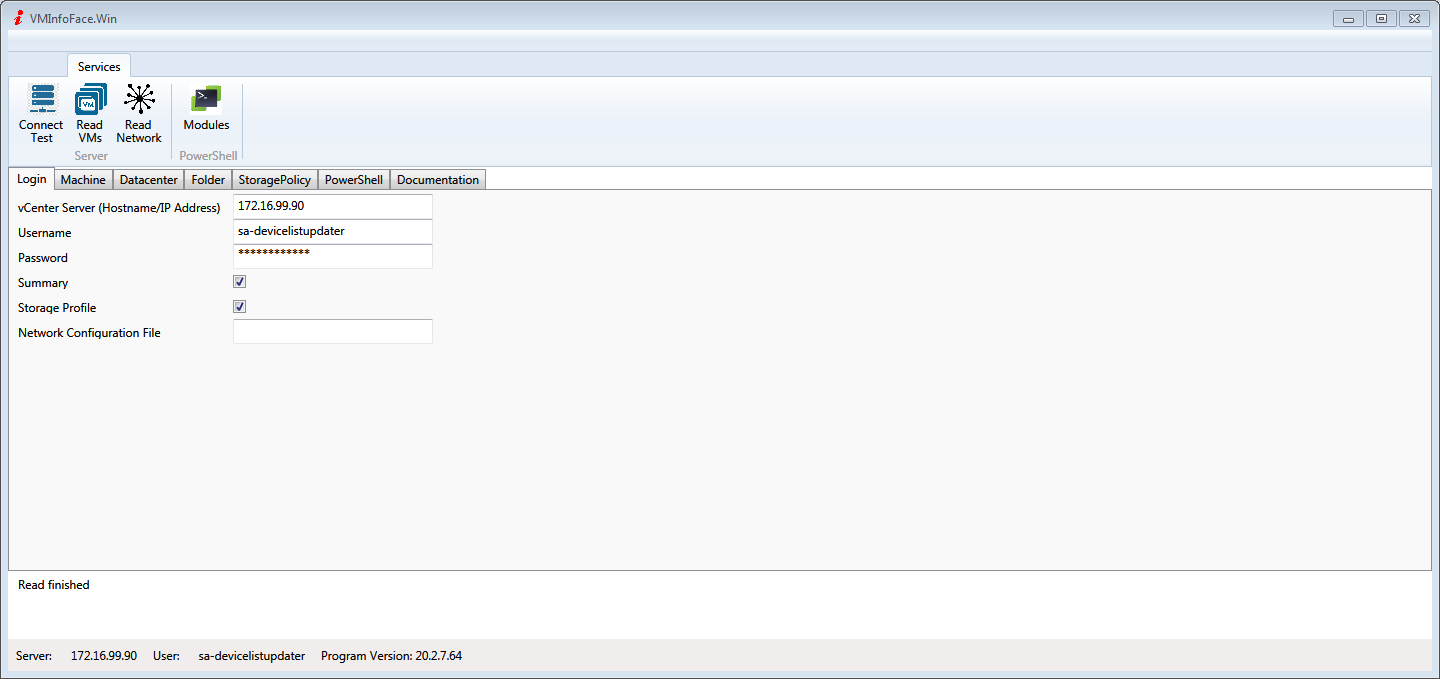Toggle the Summary checkbox
The image size is (1440, 679).
tap(240, 282)
